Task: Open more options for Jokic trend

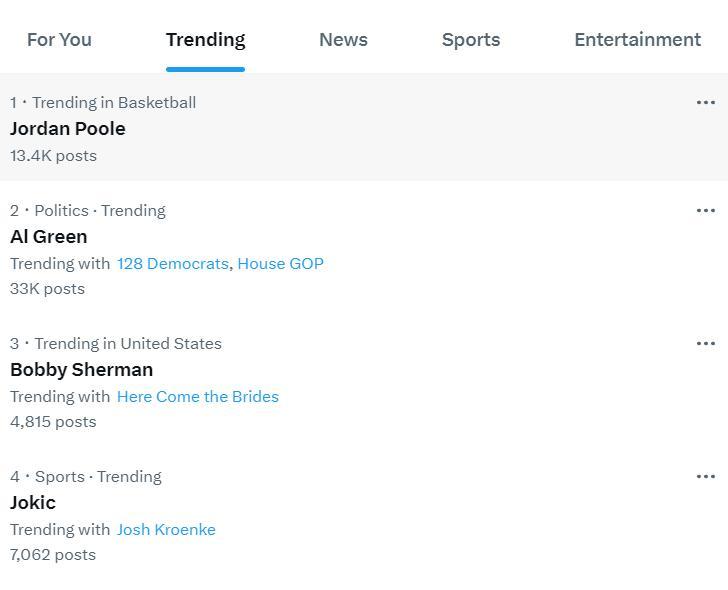Action: coord(705,476)
